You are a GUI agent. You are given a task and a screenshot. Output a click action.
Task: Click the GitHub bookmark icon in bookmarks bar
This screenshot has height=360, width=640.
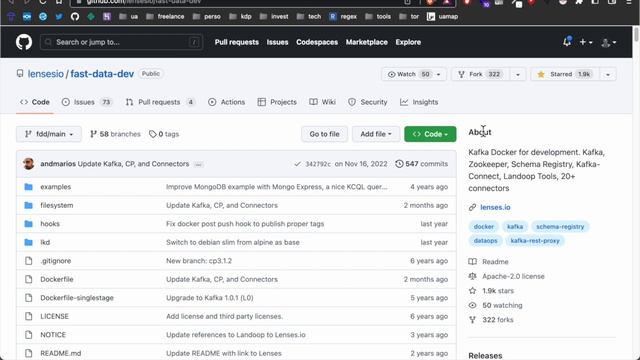[75, 17]
